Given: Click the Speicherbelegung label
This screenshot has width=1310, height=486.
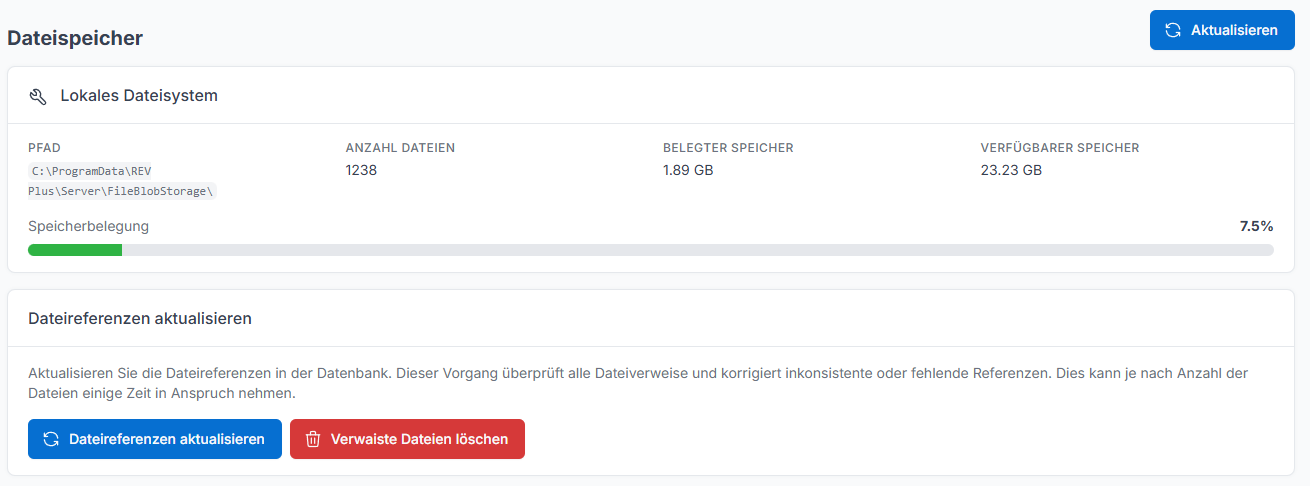Looking at the screenshot, I should (88, 226).
